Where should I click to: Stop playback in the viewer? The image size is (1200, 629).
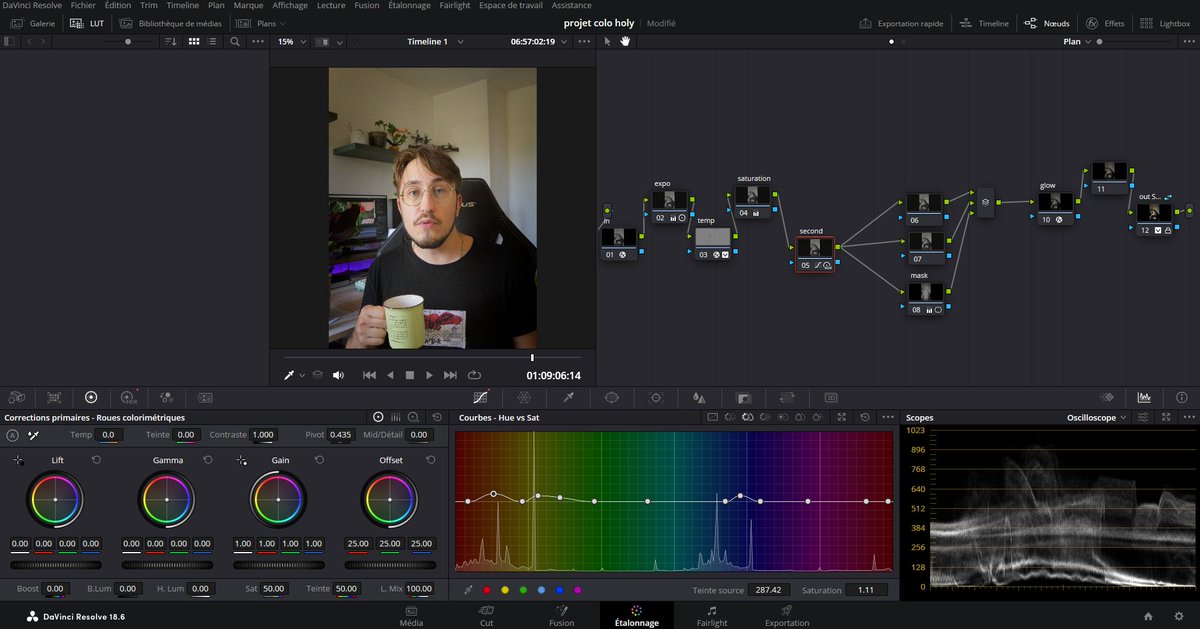409,375
